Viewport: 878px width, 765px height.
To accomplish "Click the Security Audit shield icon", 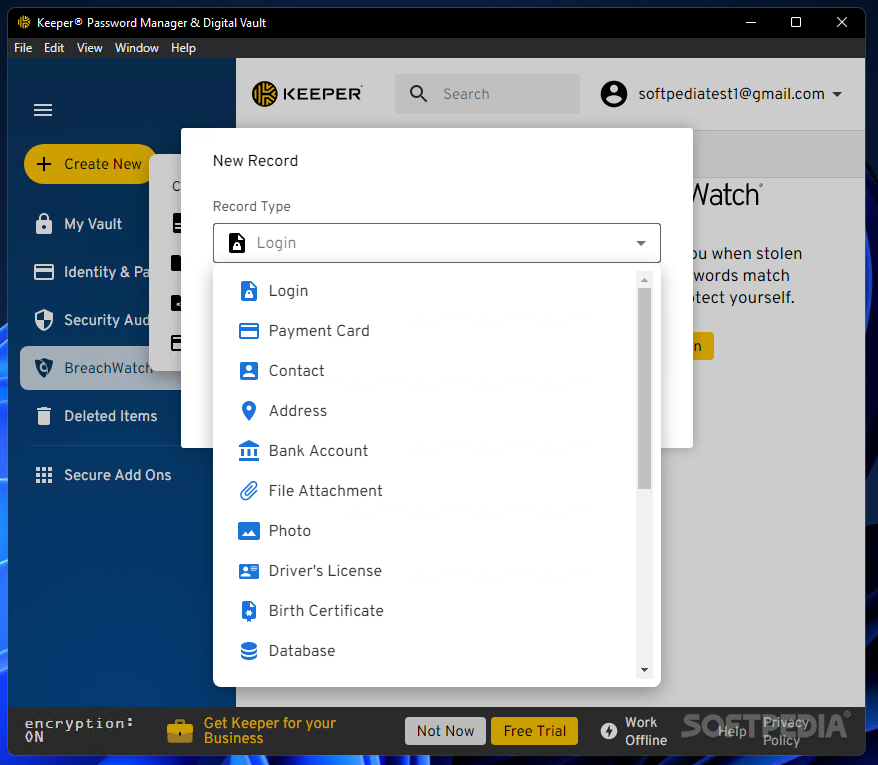I will tap(44, 320).
